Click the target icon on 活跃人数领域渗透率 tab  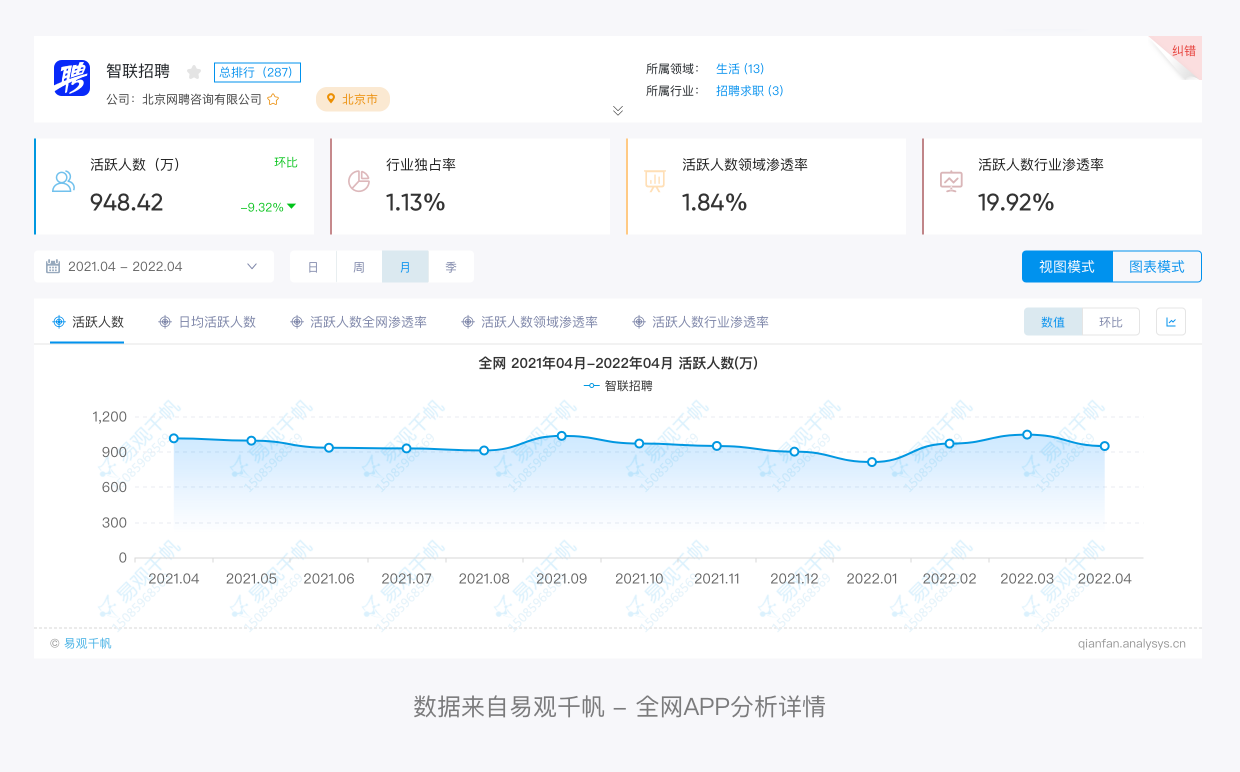click(467, 322)
